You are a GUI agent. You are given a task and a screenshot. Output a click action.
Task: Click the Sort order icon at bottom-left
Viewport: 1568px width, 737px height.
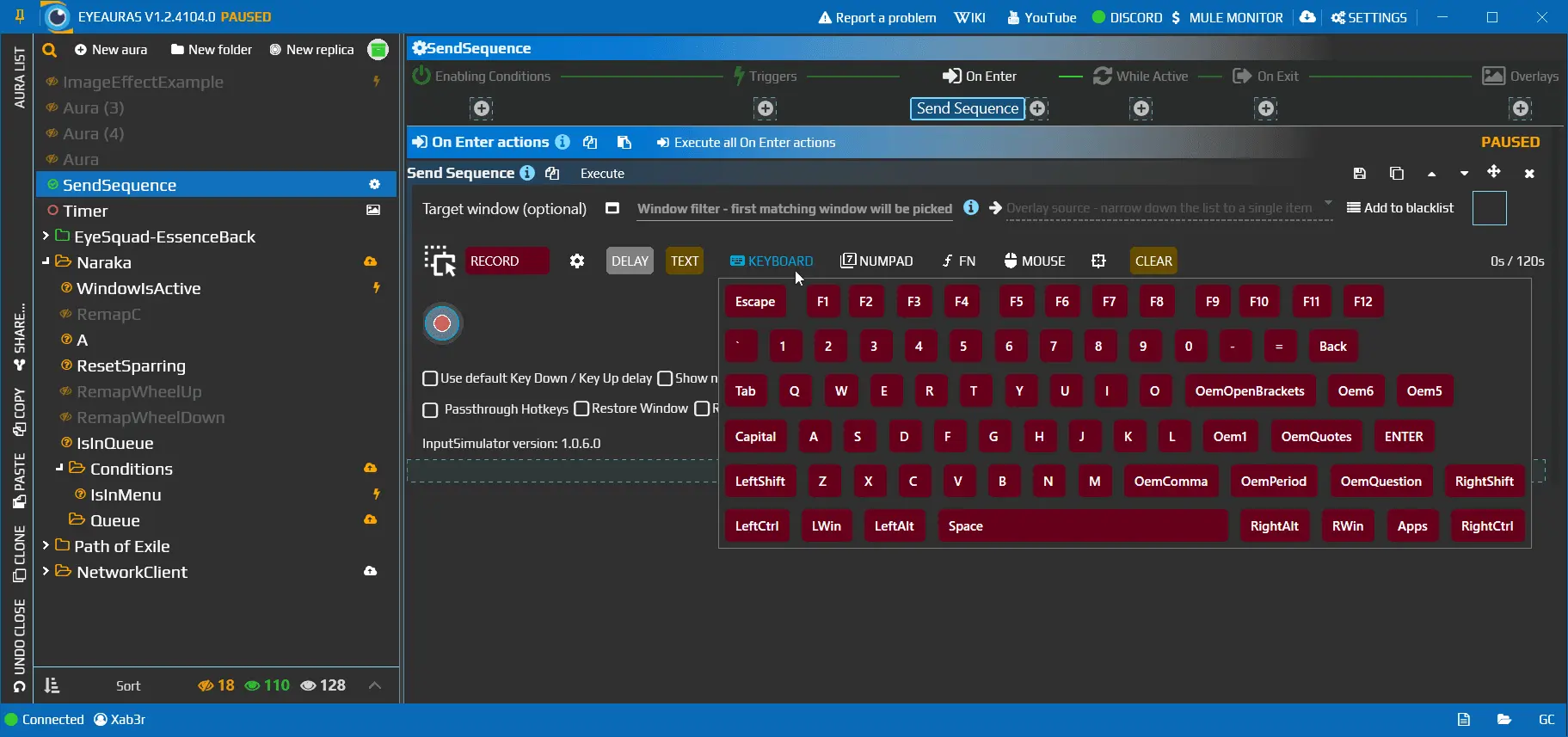tap(52, 685)
